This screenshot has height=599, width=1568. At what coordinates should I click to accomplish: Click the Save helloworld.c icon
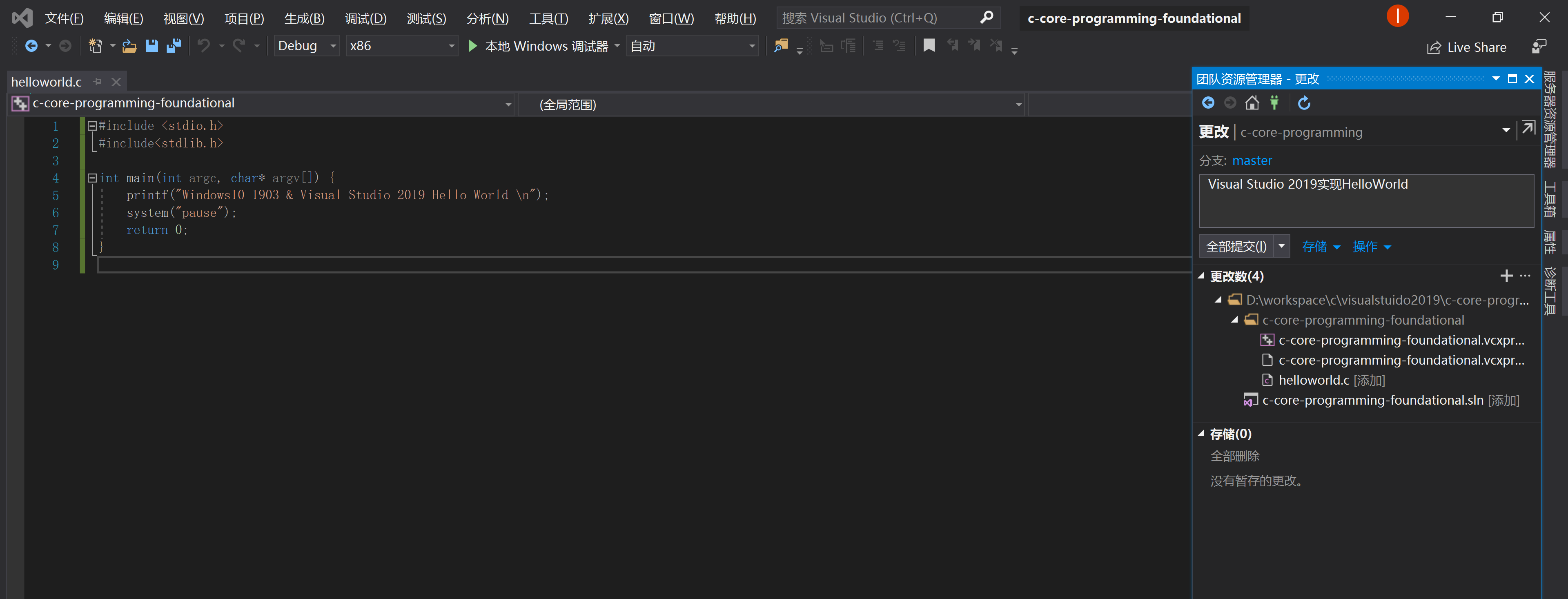pyautogui.click(x=151, y=46)
